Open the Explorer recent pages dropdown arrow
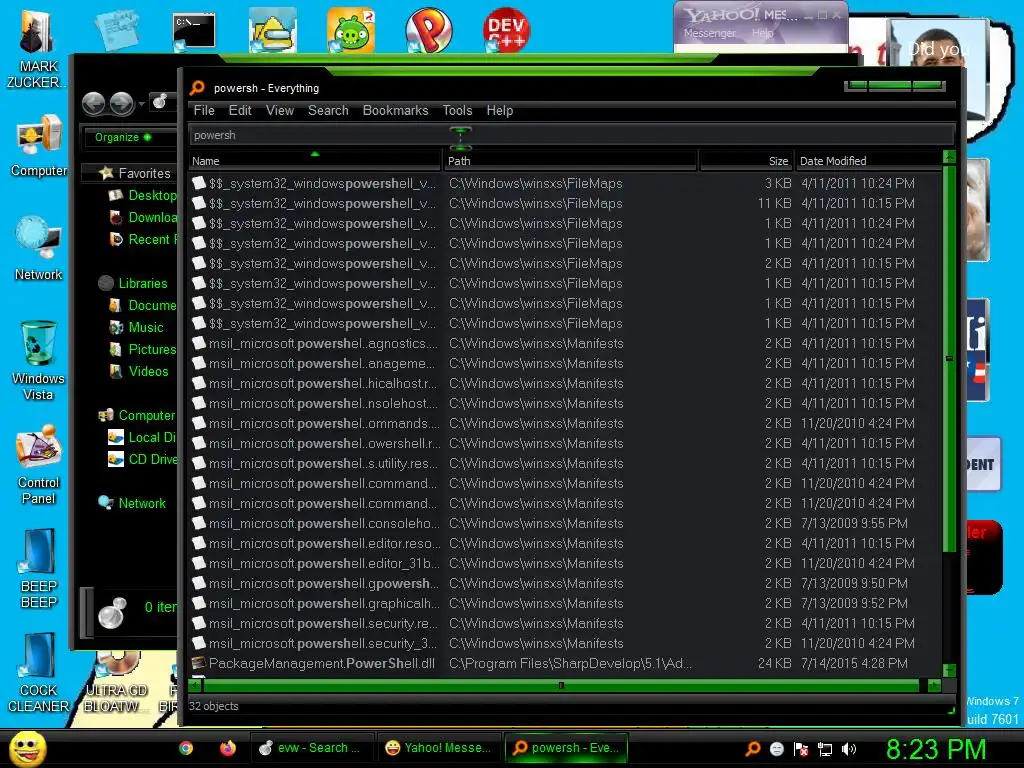The width and height of the screenshot is (1024, 768). pos(141,103)
